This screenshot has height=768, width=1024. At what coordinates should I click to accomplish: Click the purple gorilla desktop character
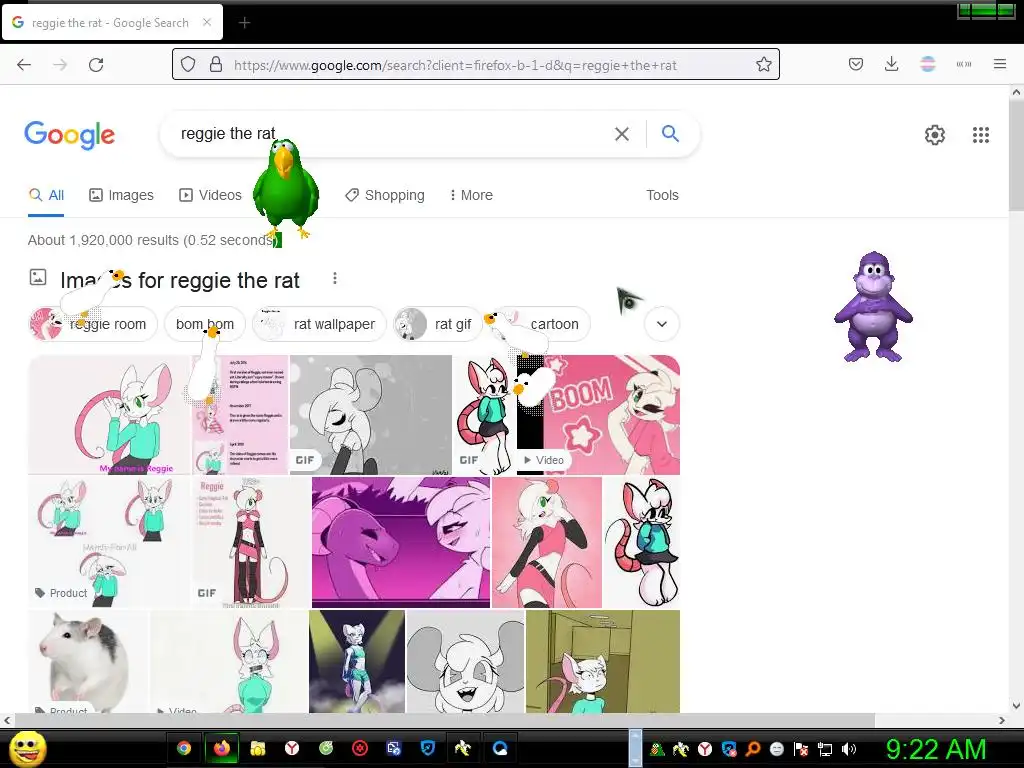coord(873,307)
